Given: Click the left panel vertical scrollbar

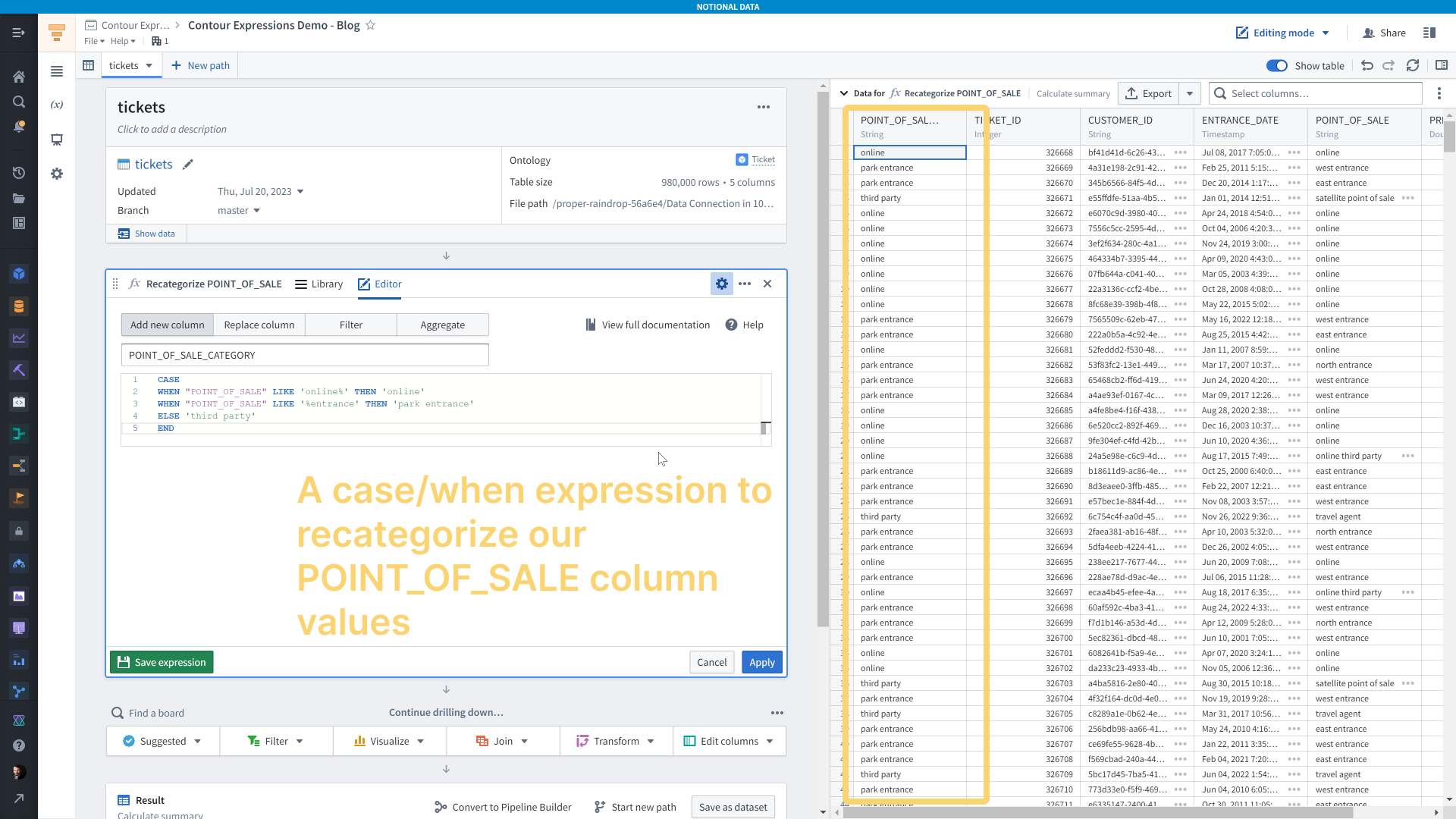Looking at the screenshot, I should point(823,360).
